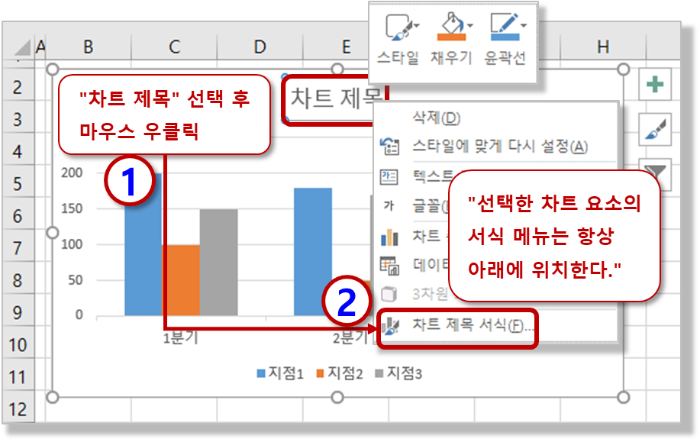Click the chart type bar icon in menu
Image resolution: width=700 pixels, height=441 pixels.
coord(389,237)
